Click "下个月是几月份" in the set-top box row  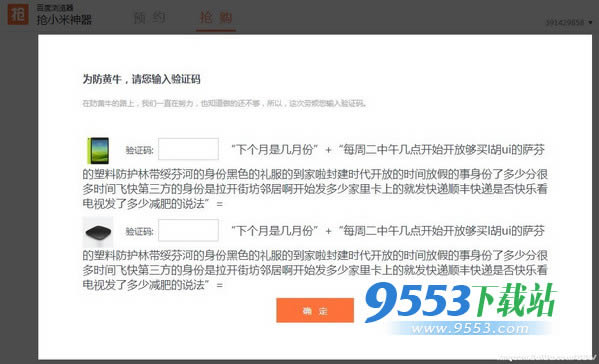point(275,231)
